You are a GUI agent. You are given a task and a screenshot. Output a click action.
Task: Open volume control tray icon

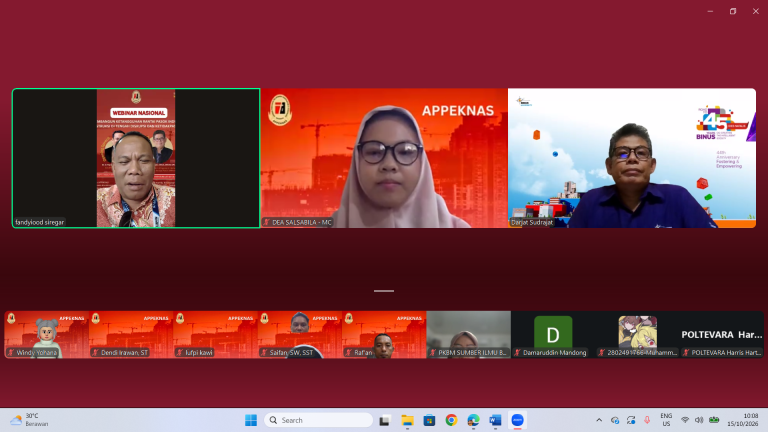tap(699, 420)
